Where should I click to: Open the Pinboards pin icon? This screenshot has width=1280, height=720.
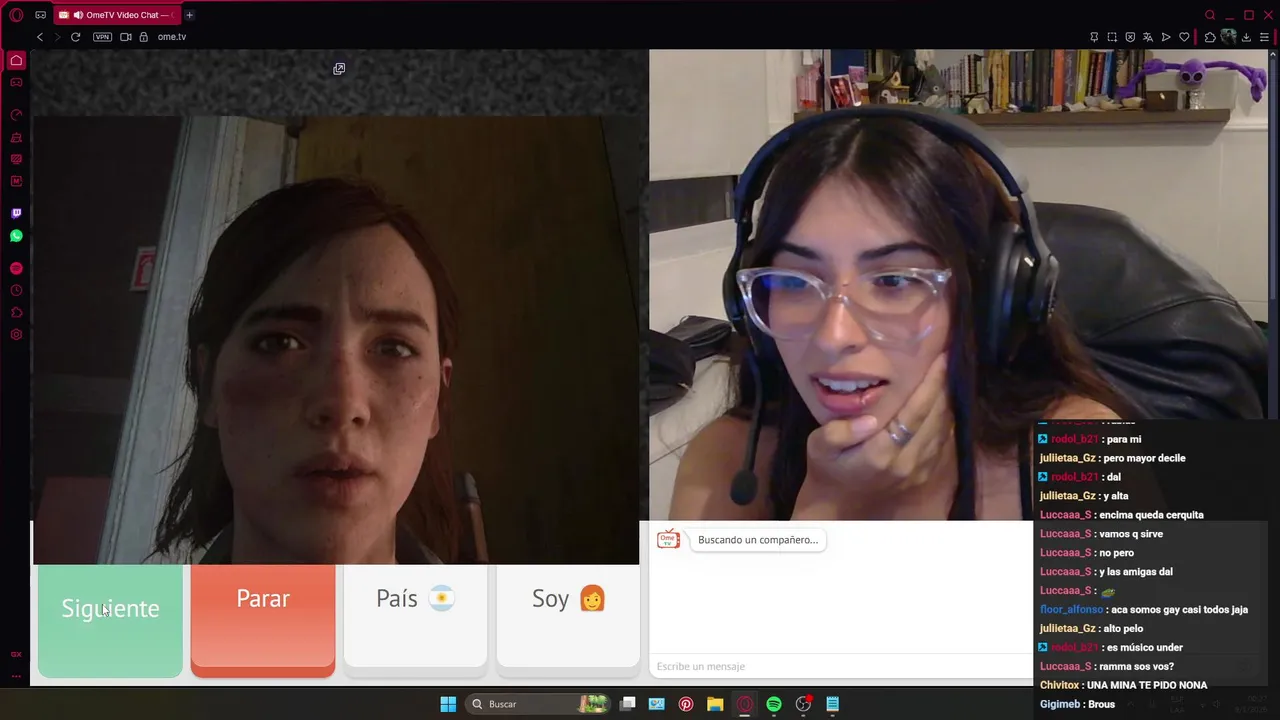pyautogui.click(x=1094, y=37)
